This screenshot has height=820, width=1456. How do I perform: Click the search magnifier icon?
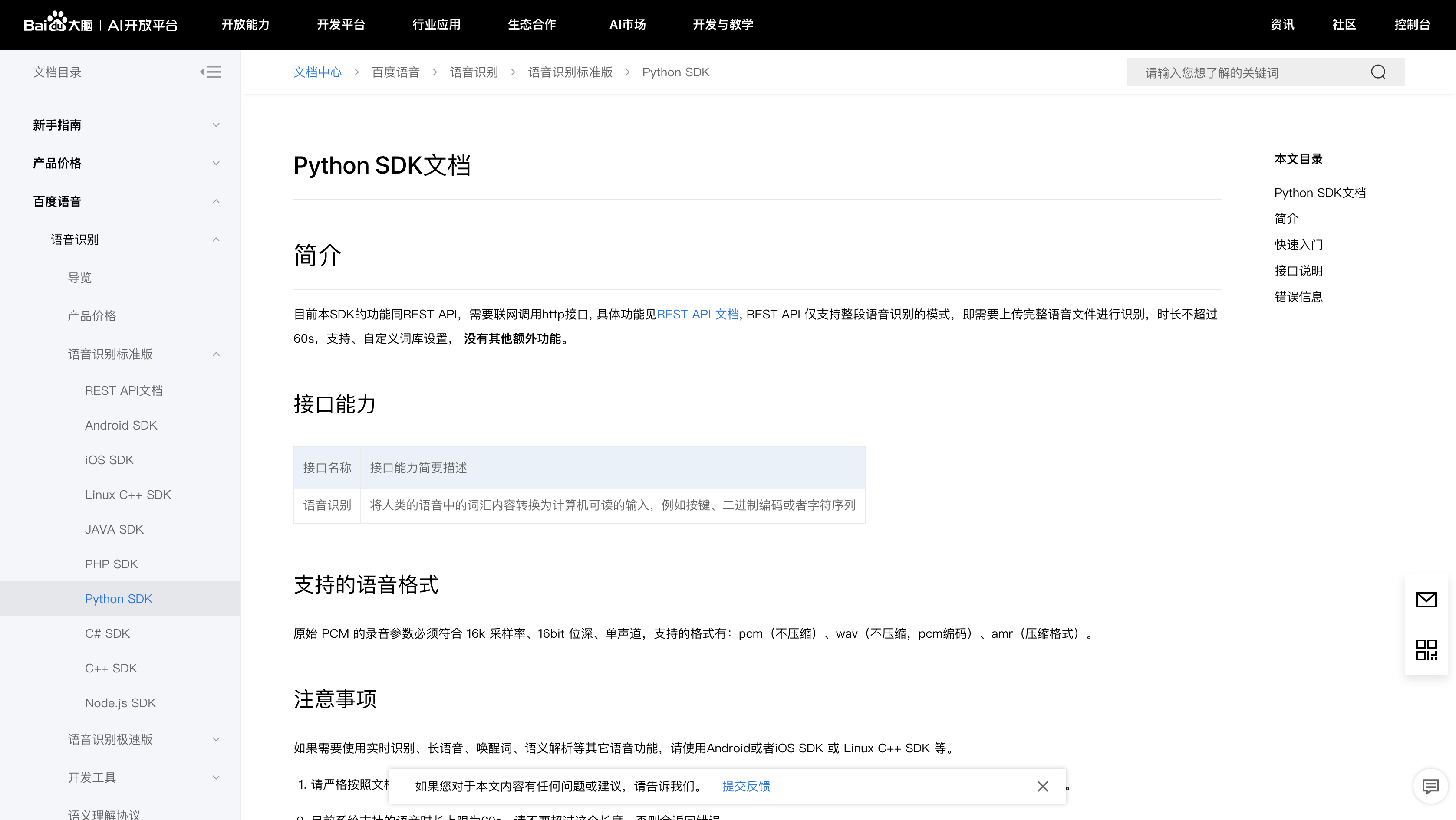coord(1378,72)
